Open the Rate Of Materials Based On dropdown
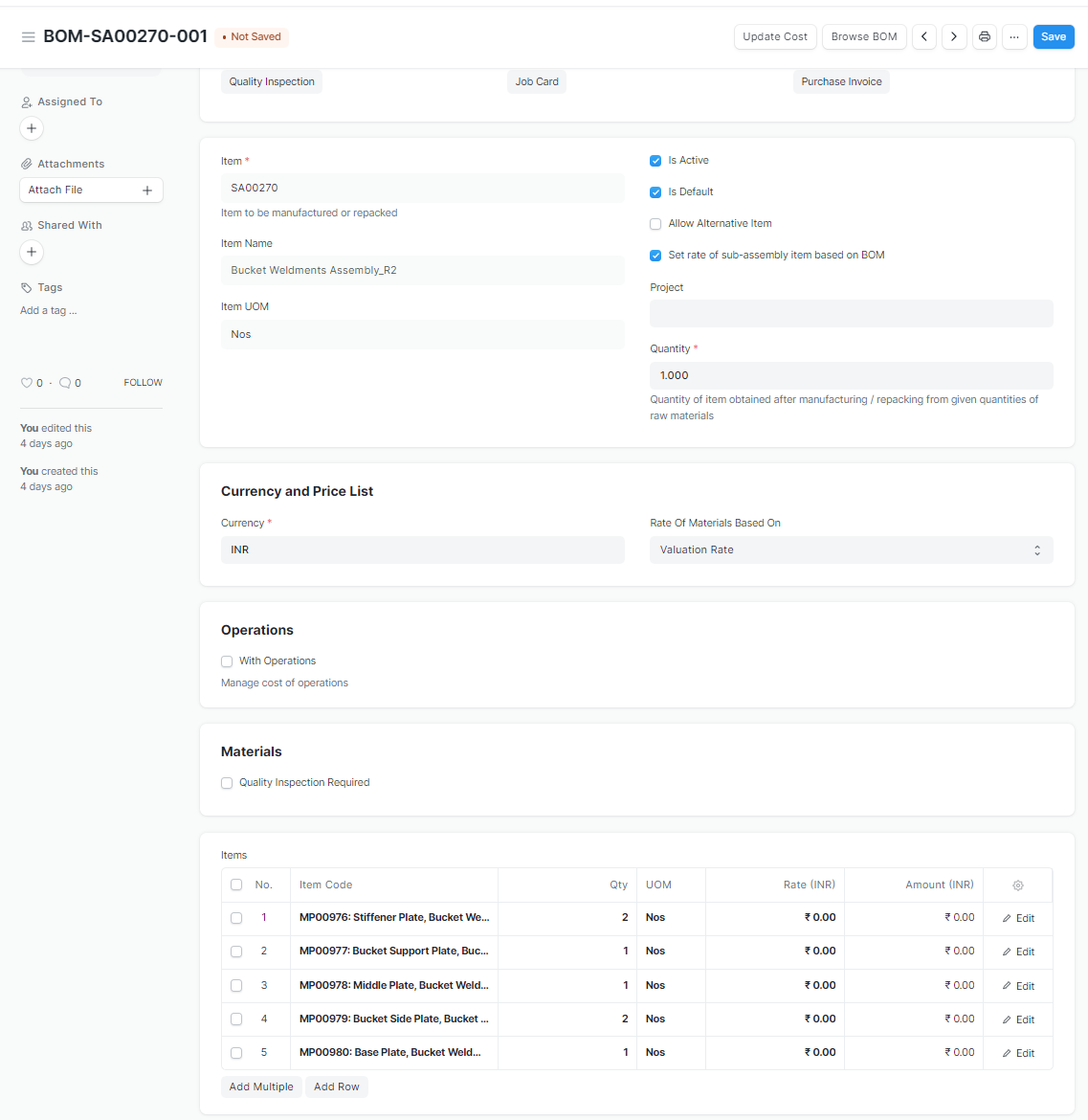The image size is (1088, 1120). tap(851, 549)
